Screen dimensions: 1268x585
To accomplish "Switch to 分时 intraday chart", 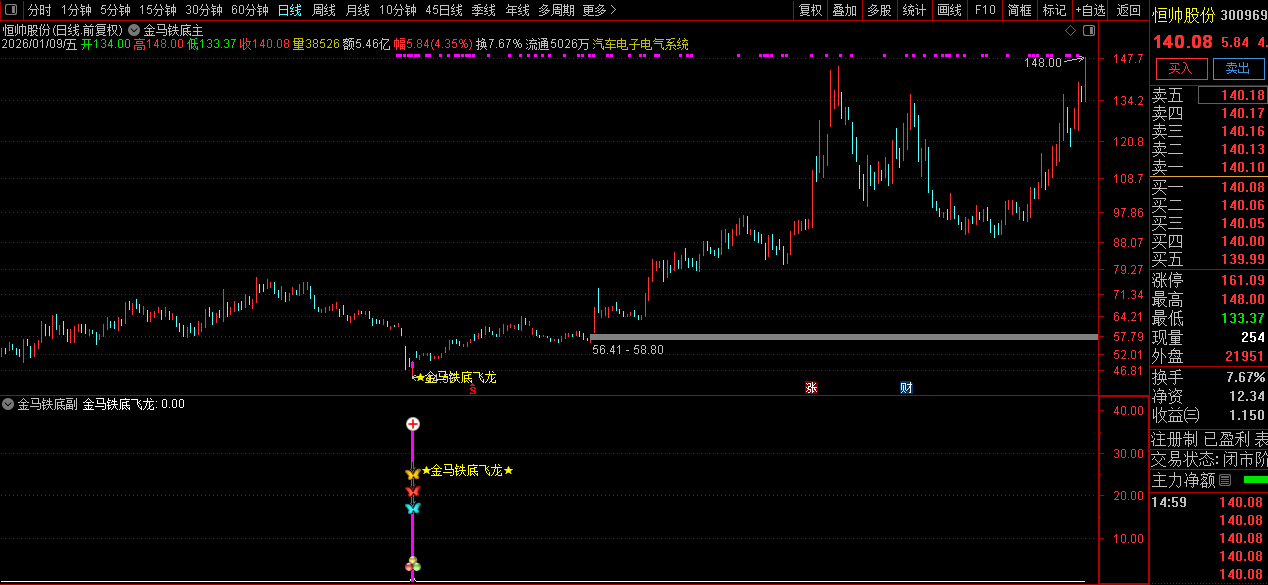I will [x=40, y=10].
